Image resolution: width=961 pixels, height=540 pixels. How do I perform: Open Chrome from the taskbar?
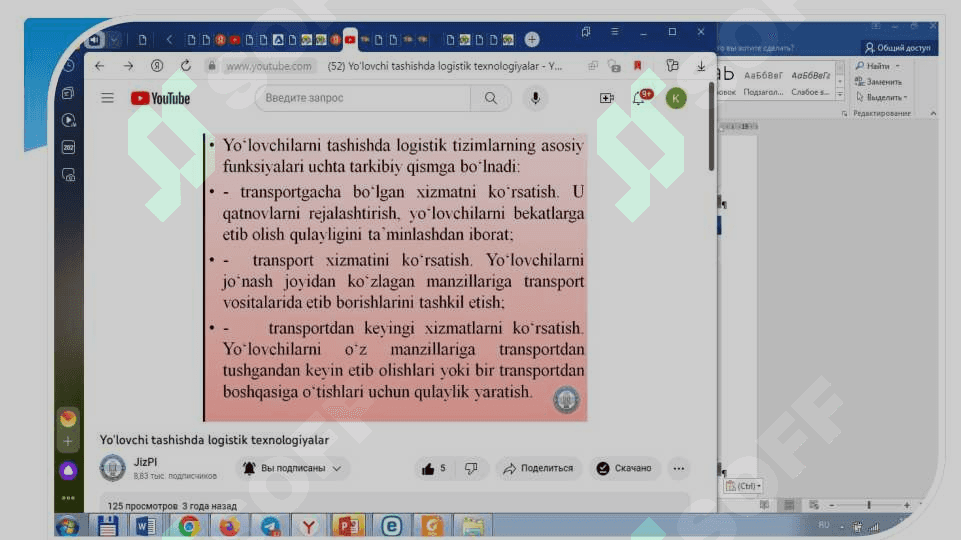pyautogui.click(x=189, y=527)
